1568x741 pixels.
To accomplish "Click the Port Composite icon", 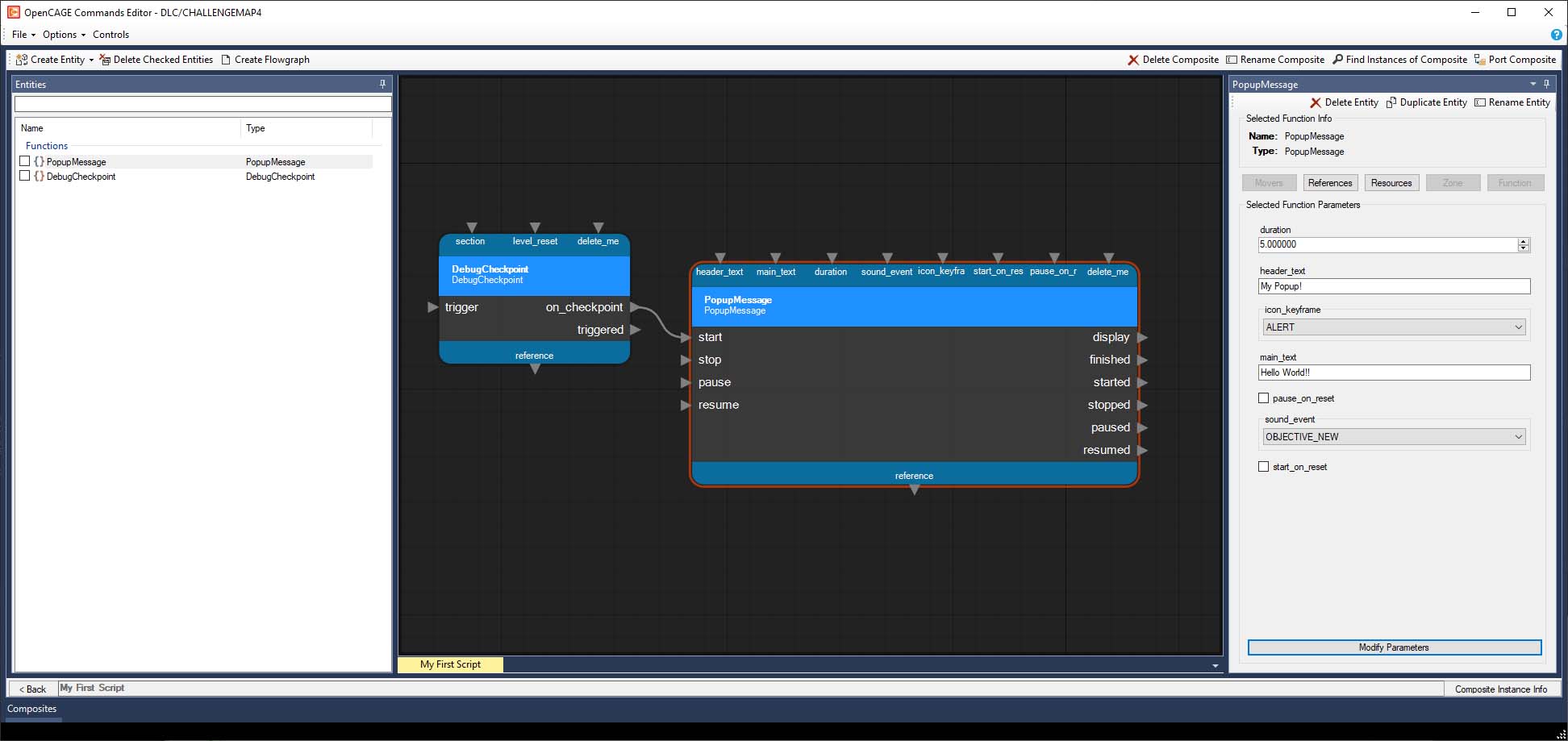I will point(1479,60).
